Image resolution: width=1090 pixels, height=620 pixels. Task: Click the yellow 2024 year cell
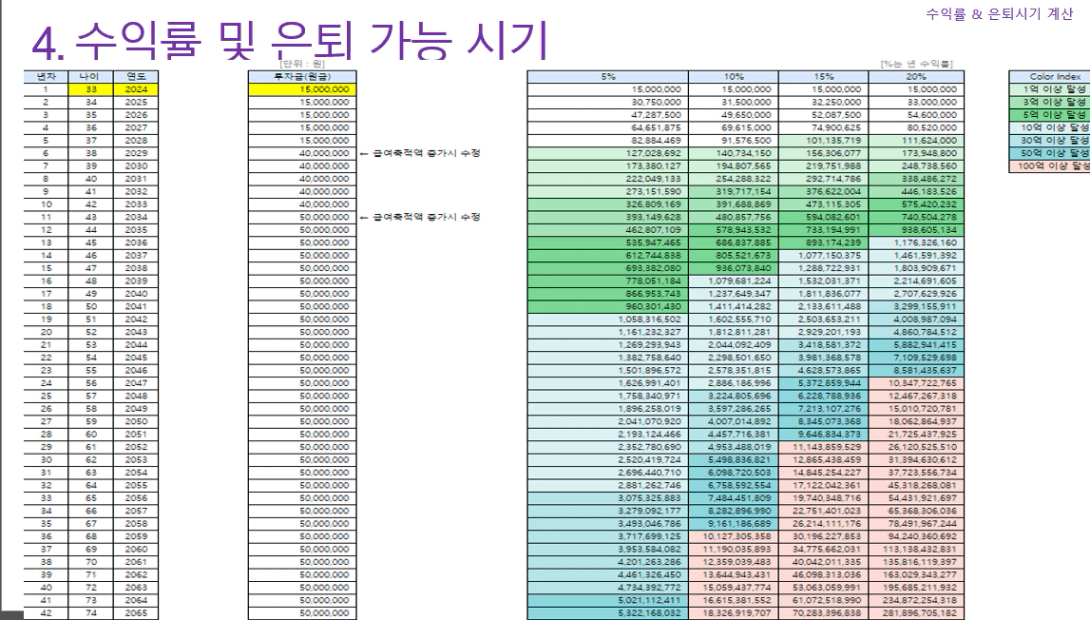[x=136, y=90]
